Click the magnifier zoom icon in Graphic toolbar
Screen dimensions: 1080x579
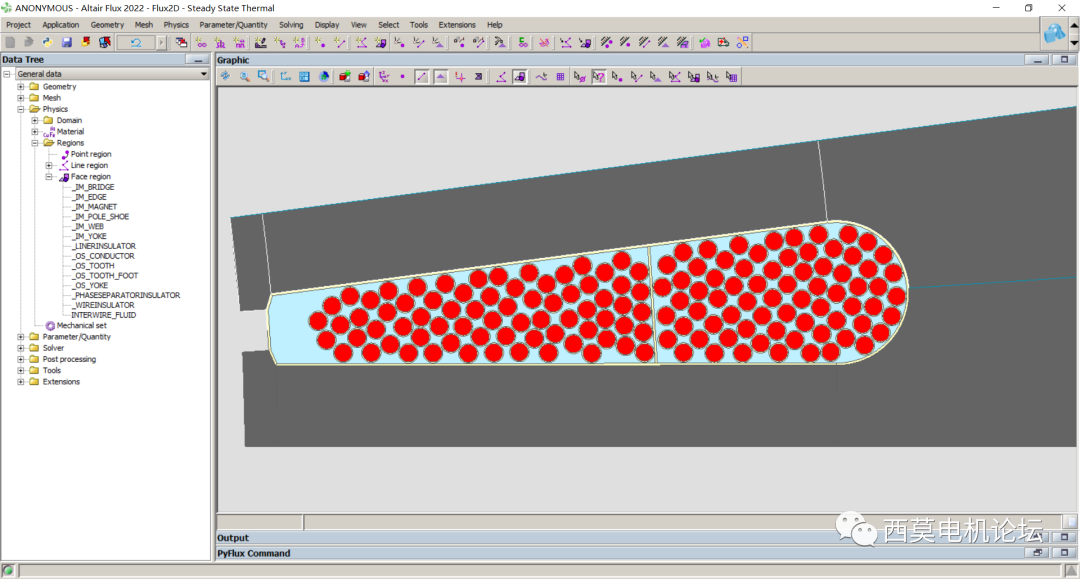[x=244, y=76]
